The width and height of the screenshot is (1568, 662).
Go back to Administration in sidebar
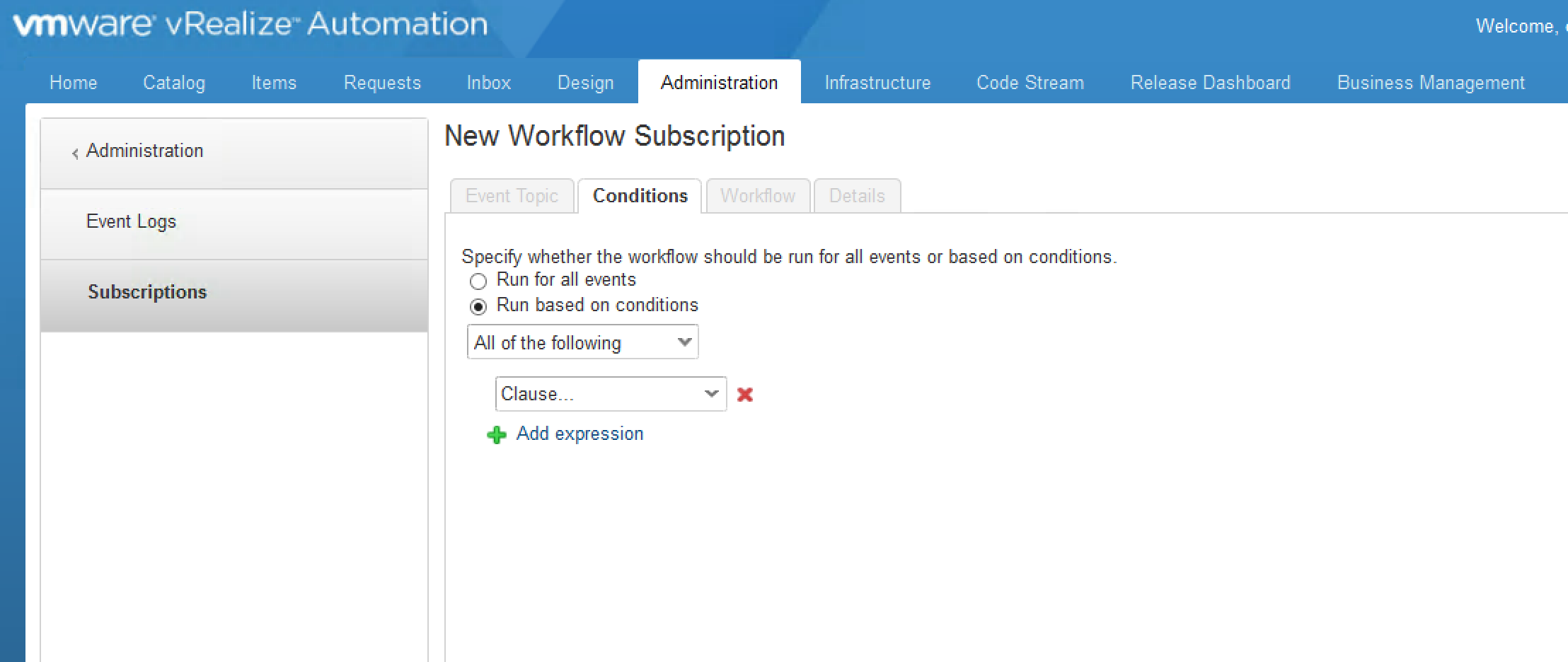234,153
